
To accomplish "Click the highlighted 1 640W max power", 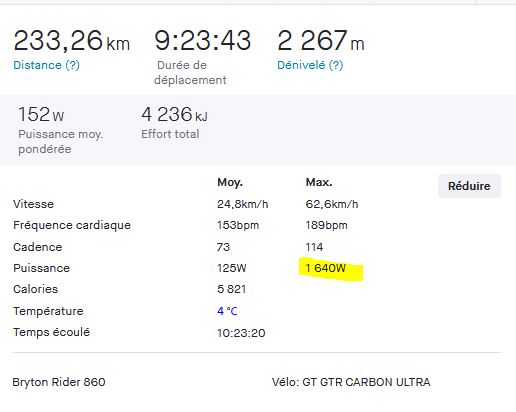I will [x=325, y=268].
